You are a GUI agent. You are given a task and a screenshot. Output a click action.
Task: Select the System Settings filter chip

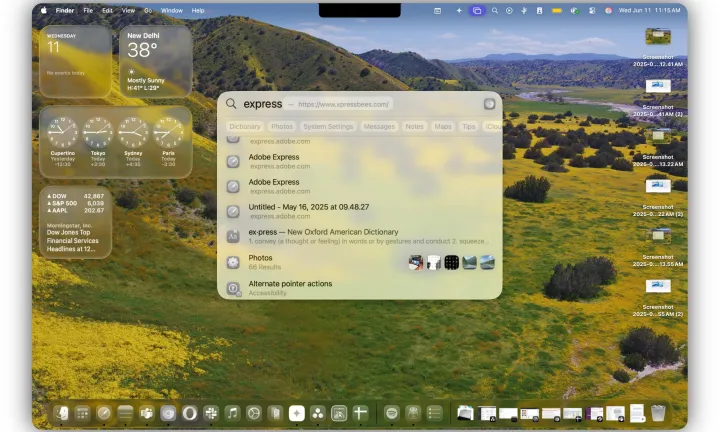pos(328,126)
